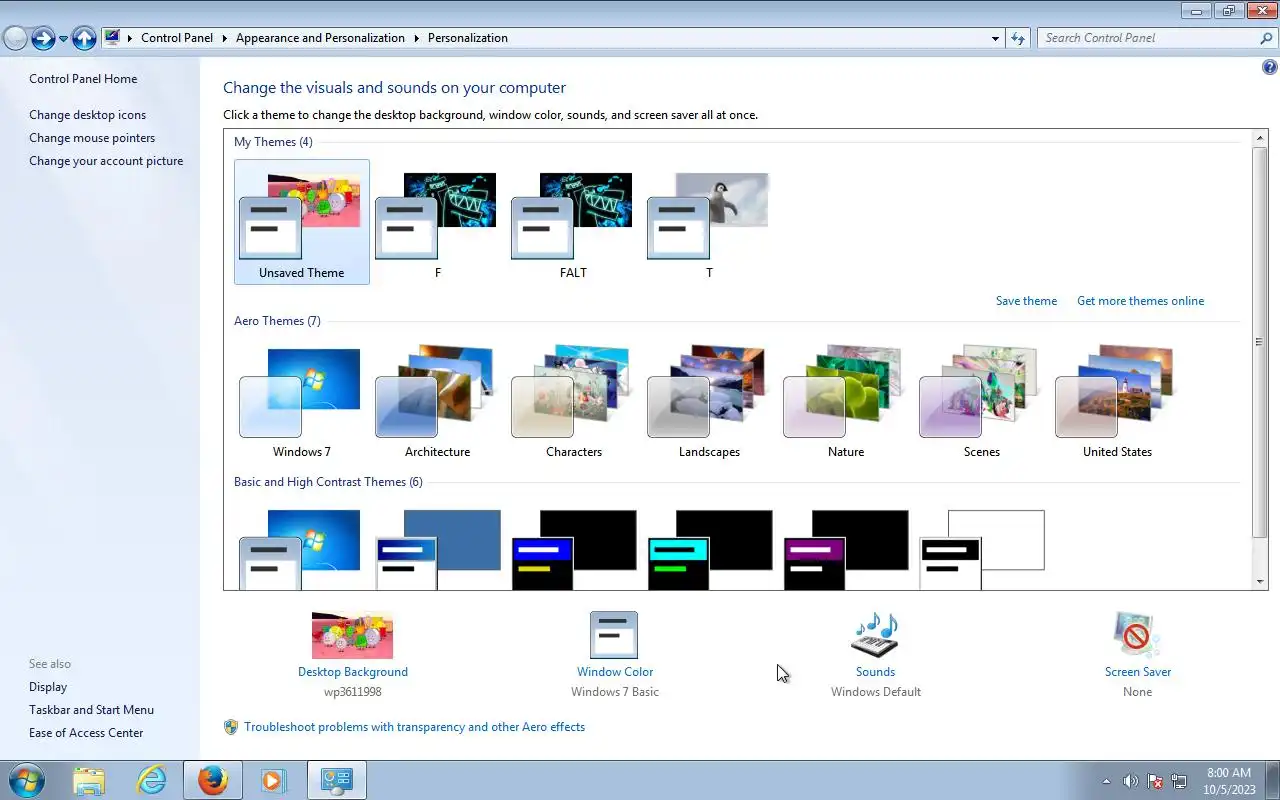
Task: Click the Save theme link
Action: point(1026,301)
